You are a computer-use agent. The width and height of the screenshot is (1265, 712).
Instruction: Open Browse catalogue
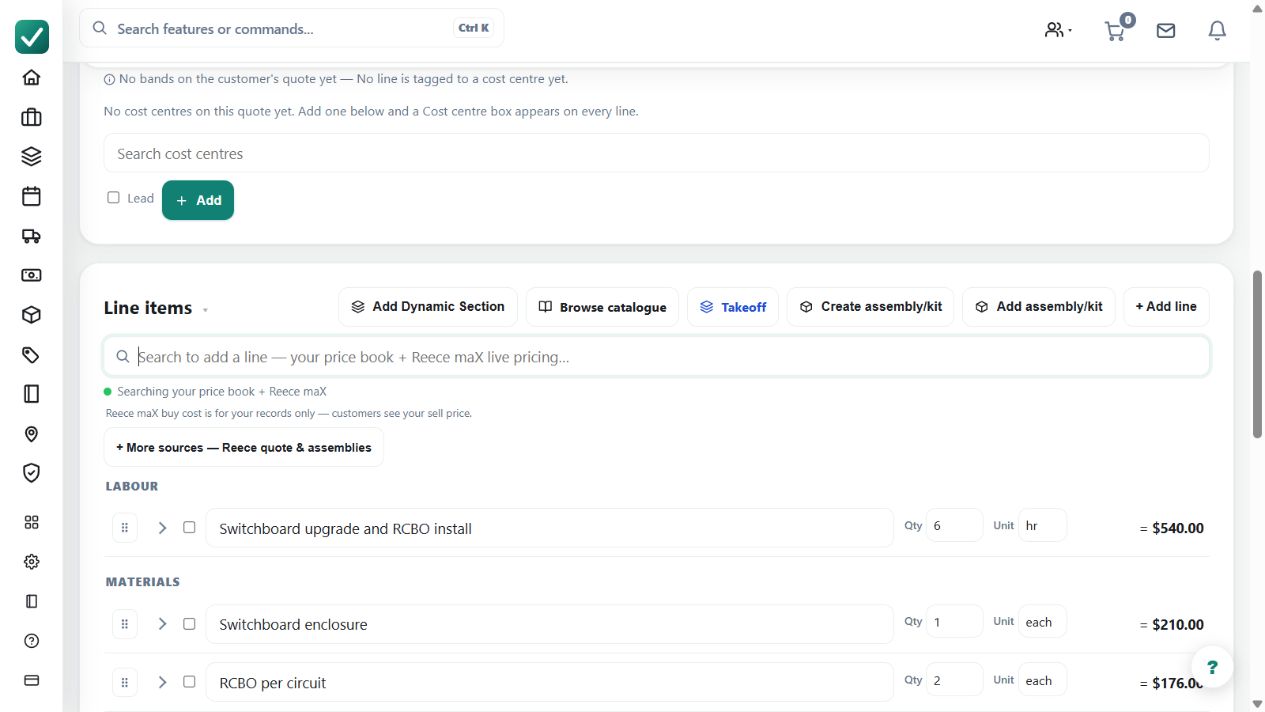[x=602, y=307]
